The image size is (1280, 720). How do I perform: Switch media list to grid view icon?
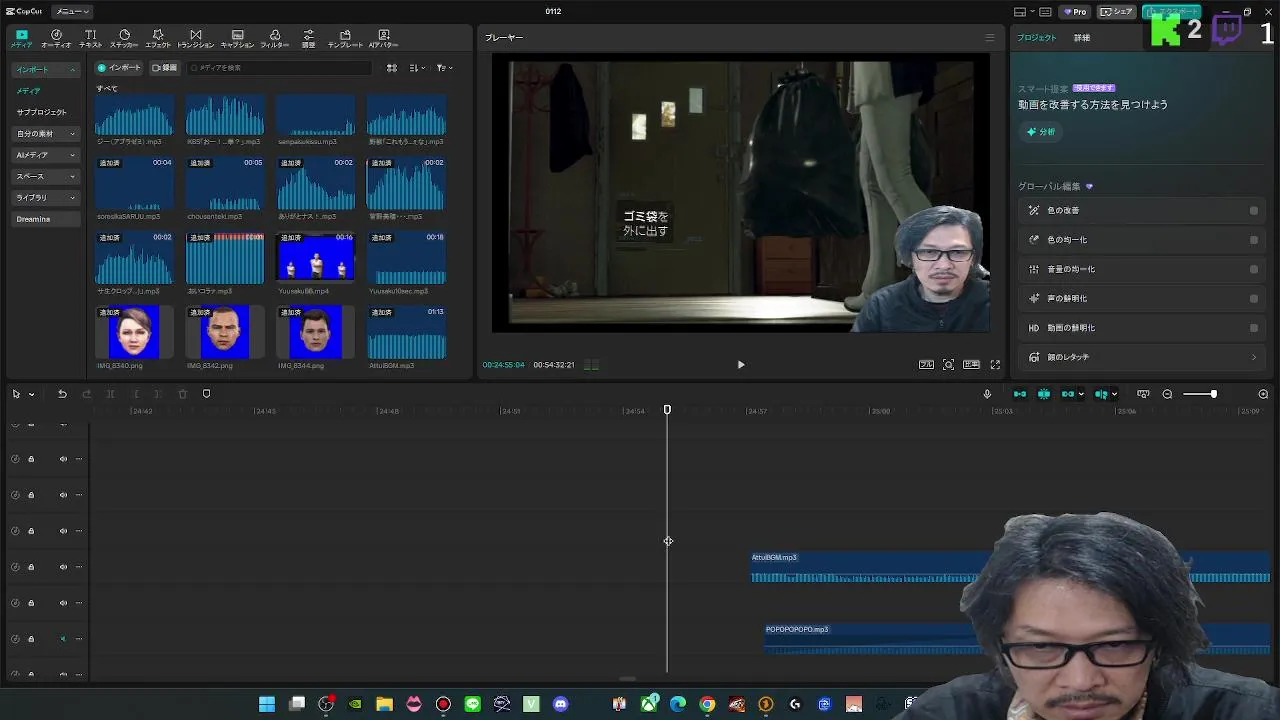pyautogui.click(x=392, y=68)
